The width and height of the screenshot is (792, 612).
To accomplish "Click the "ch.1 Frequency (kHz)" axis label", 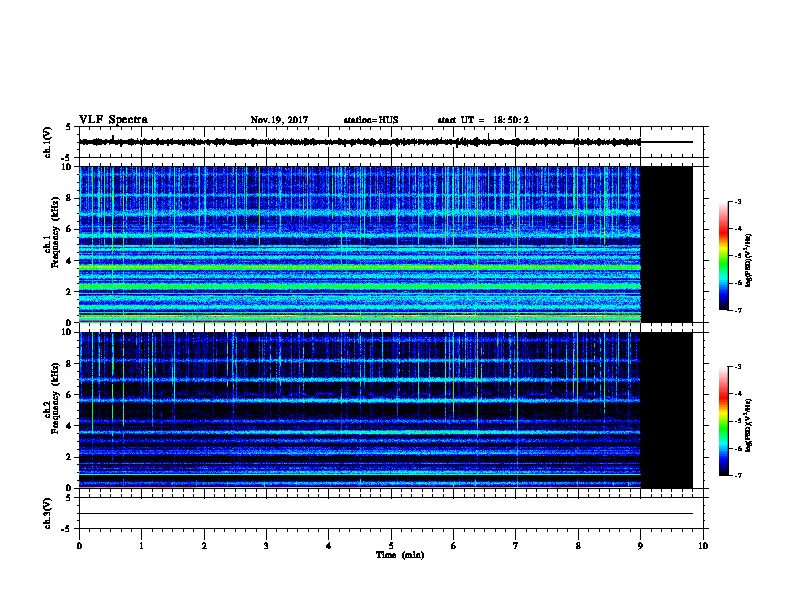I will click(52, 233).
